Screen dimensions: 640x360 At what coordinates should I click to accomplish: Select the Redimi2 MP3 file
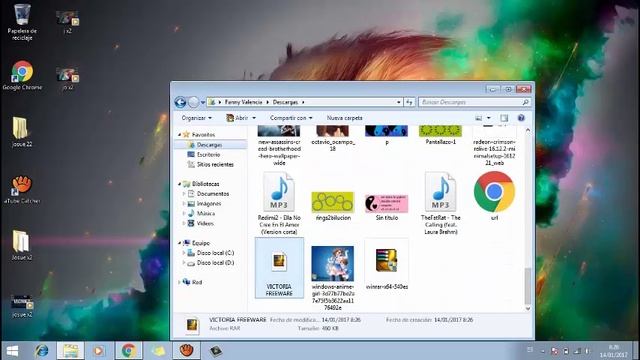pyautogui.click(x=279, y=203)
